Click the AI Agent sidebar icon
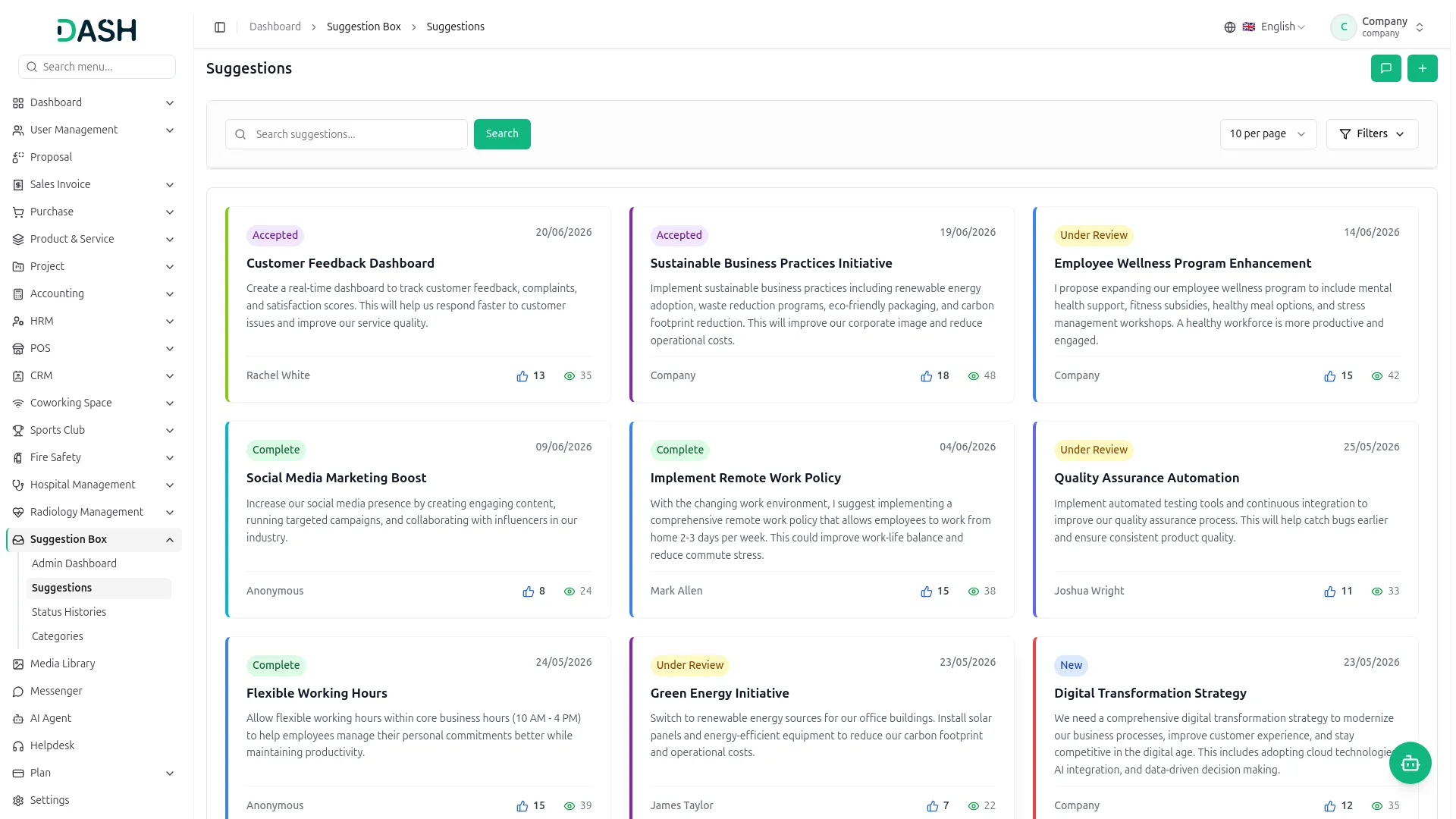This screenshot has height=819, width=1456. [x=18, y=719]
